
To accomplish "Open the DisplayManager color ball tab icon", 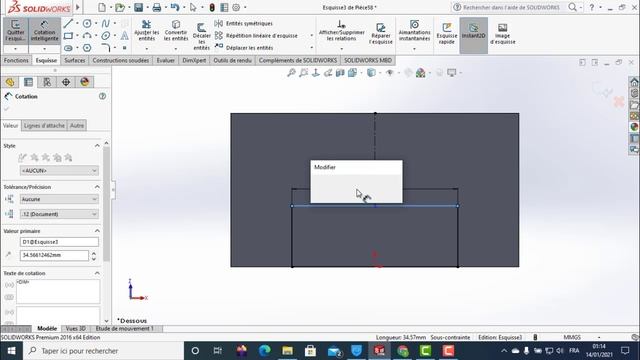I will (x=85, y=82).
